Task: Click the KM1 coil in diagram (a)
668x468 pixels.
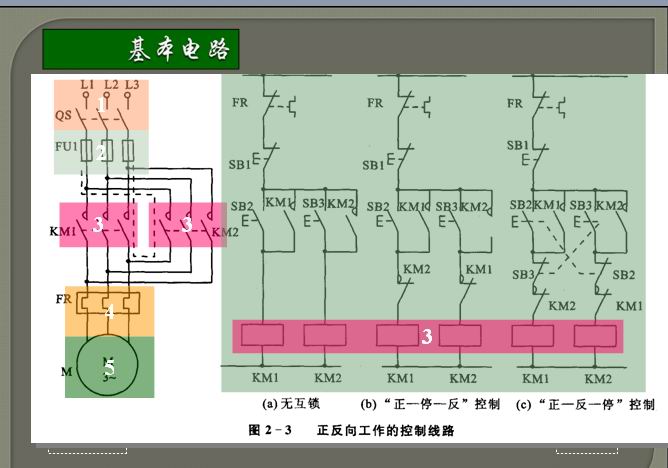Action: (x=262, y=336)
